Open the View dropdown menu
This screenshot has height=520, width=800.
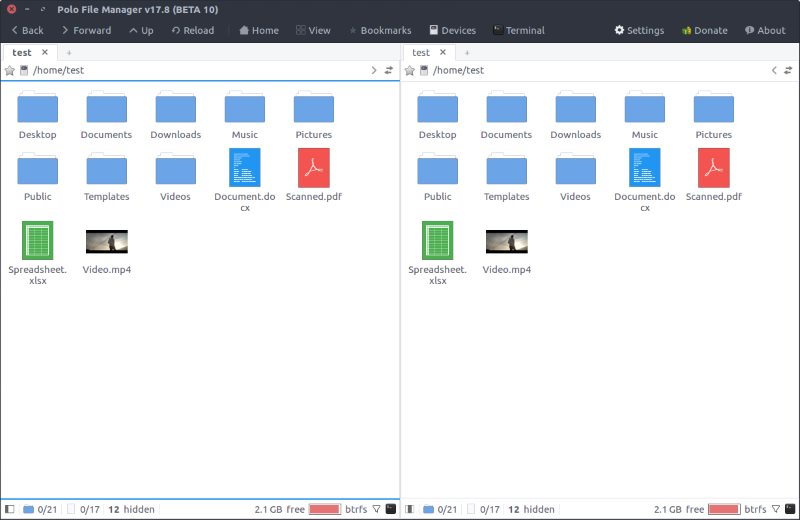tap(312, 30)
